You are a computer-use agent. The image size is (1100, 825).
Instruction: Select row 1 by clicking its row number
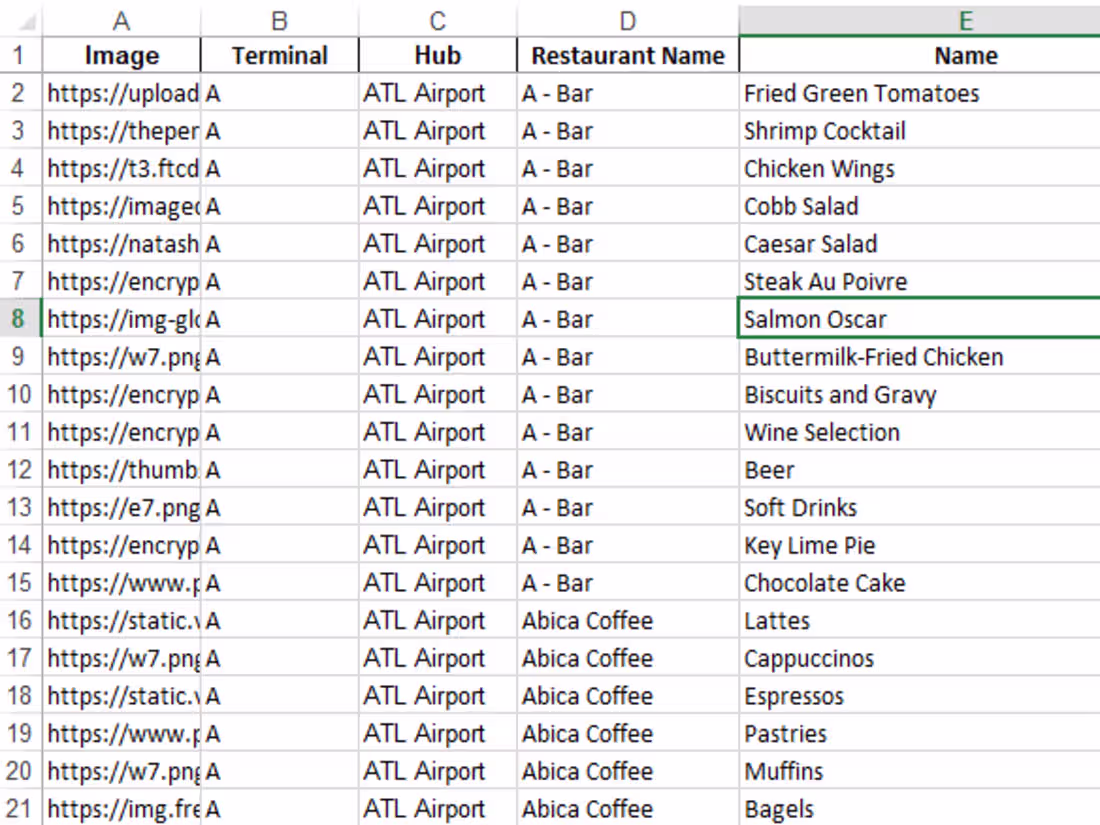pyautogui.click(x=20, y=55)
